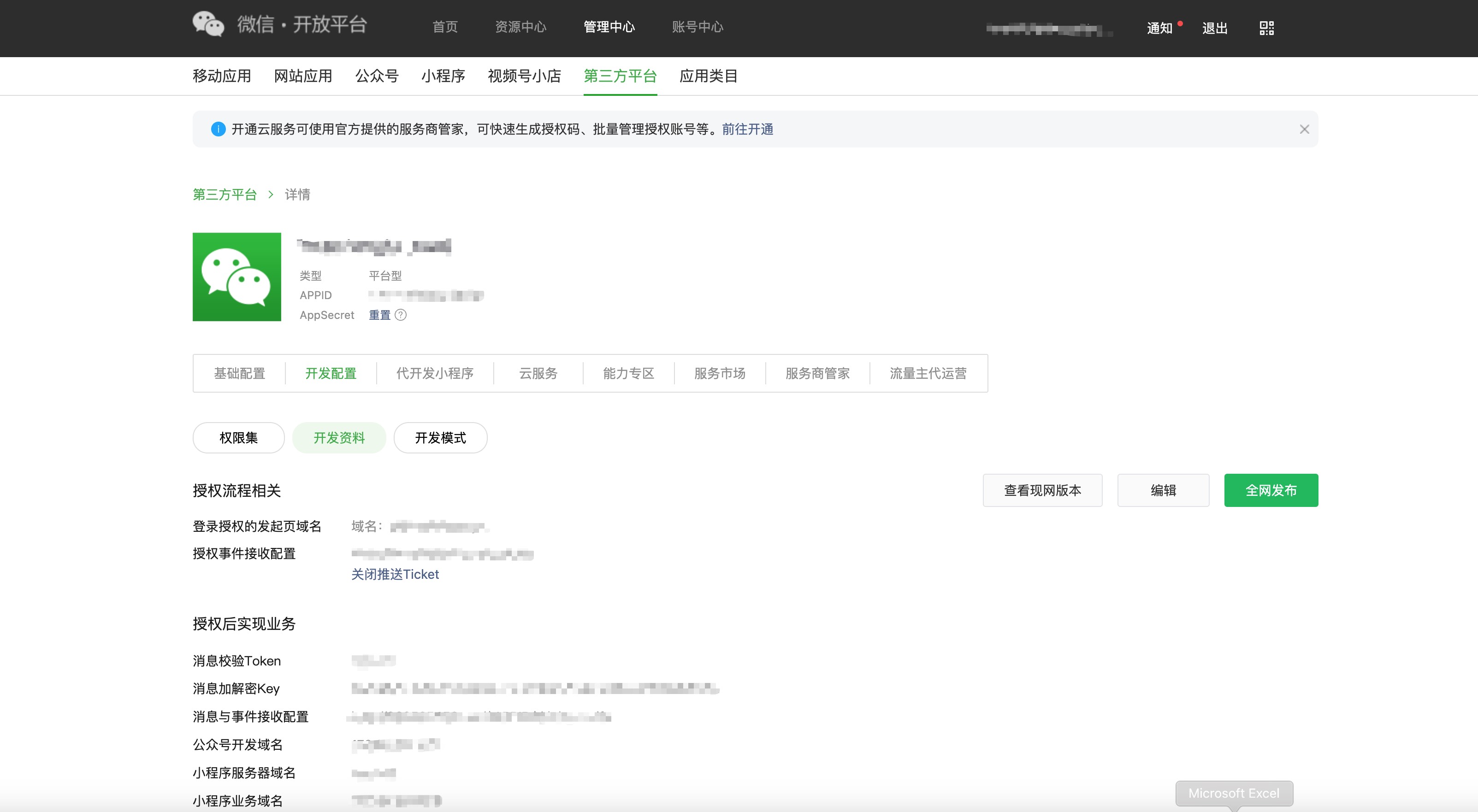Open the 能力专区 tab
This screenshot has height=812, width=1478.
[x=628, y=373]
